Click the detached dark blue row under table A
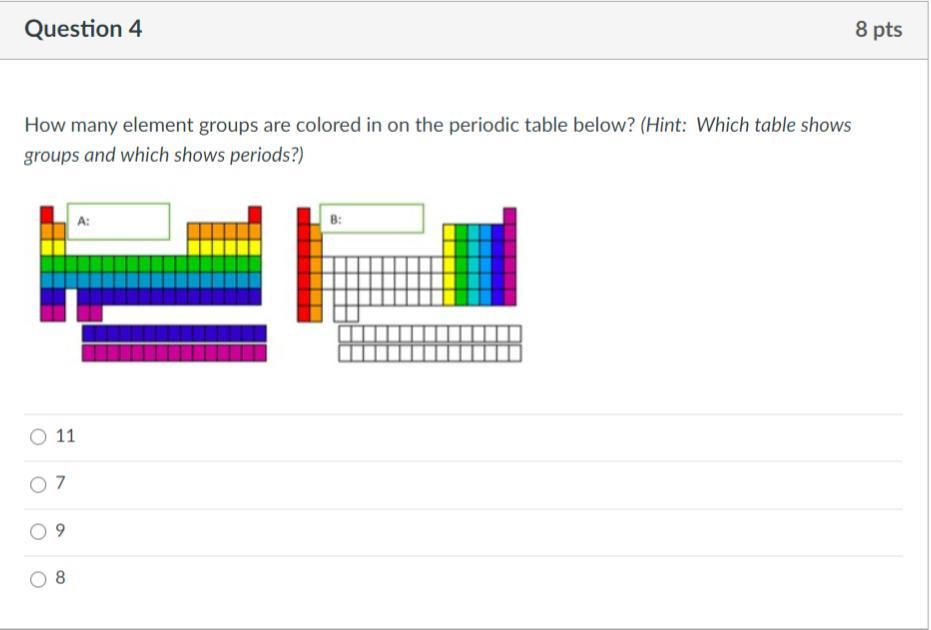Image resolution: width=931 pixels, height=630 pixels. click(x=174, y=333)
